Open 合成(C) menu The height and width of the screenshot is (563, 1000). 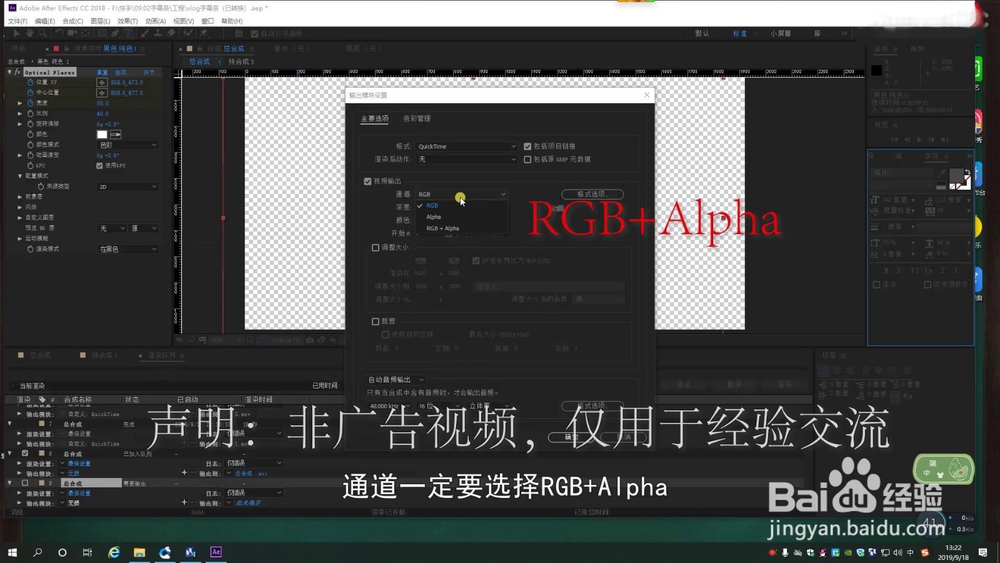point(73,21)
